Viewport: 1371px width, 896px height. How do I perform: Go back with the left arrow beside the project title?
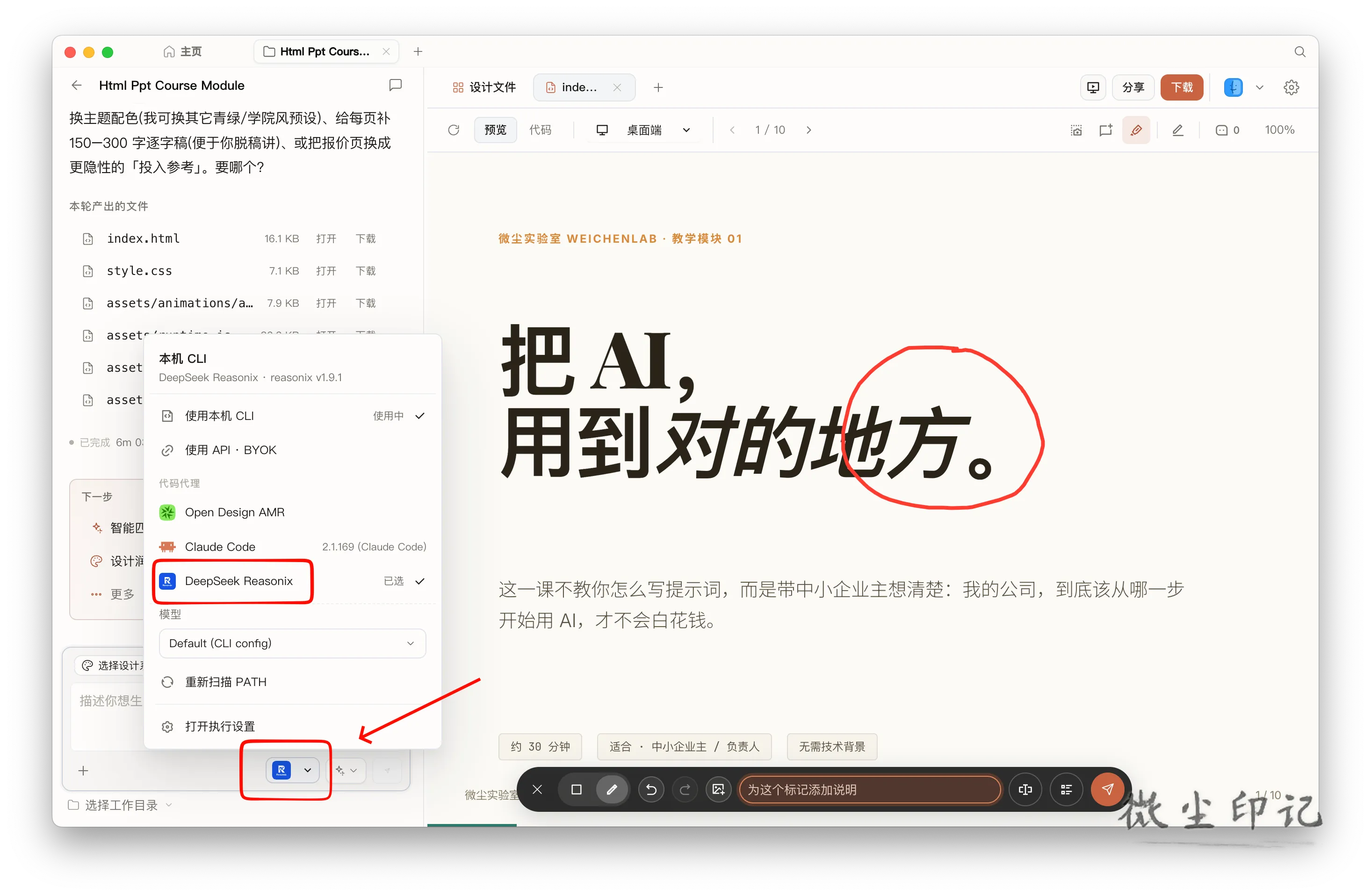point(77,86)
